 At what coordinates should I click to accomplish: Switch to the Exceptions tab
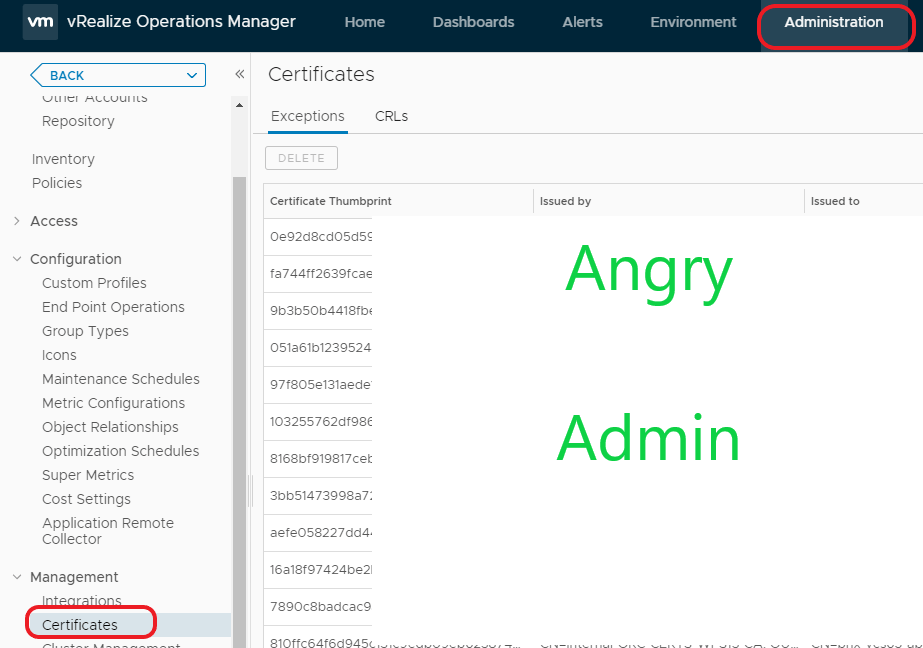[307, 116]
